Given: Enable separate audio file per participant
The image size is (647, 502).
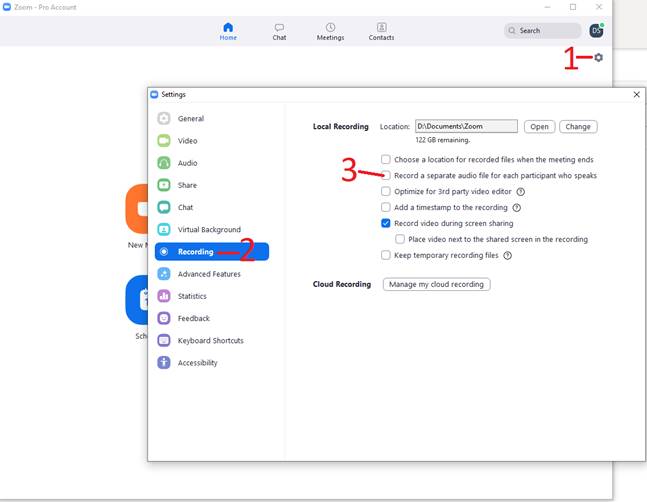Looking at the screenshot, I should coord(385,175).
